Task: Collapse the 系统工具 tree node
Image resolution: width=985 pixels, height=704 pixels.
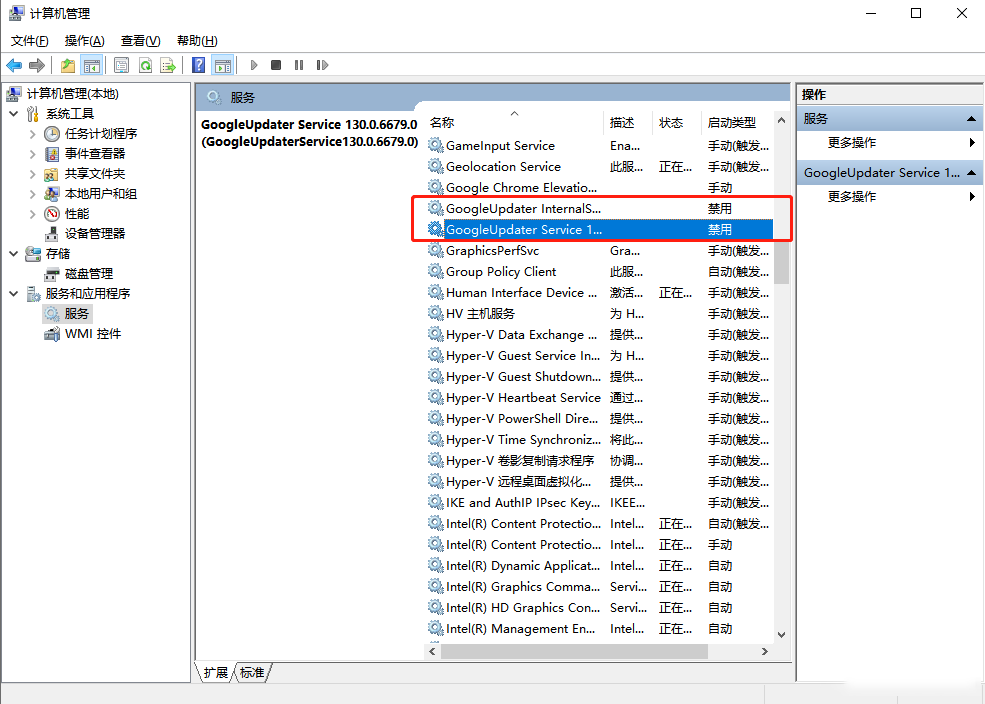Action: (14, 114)
